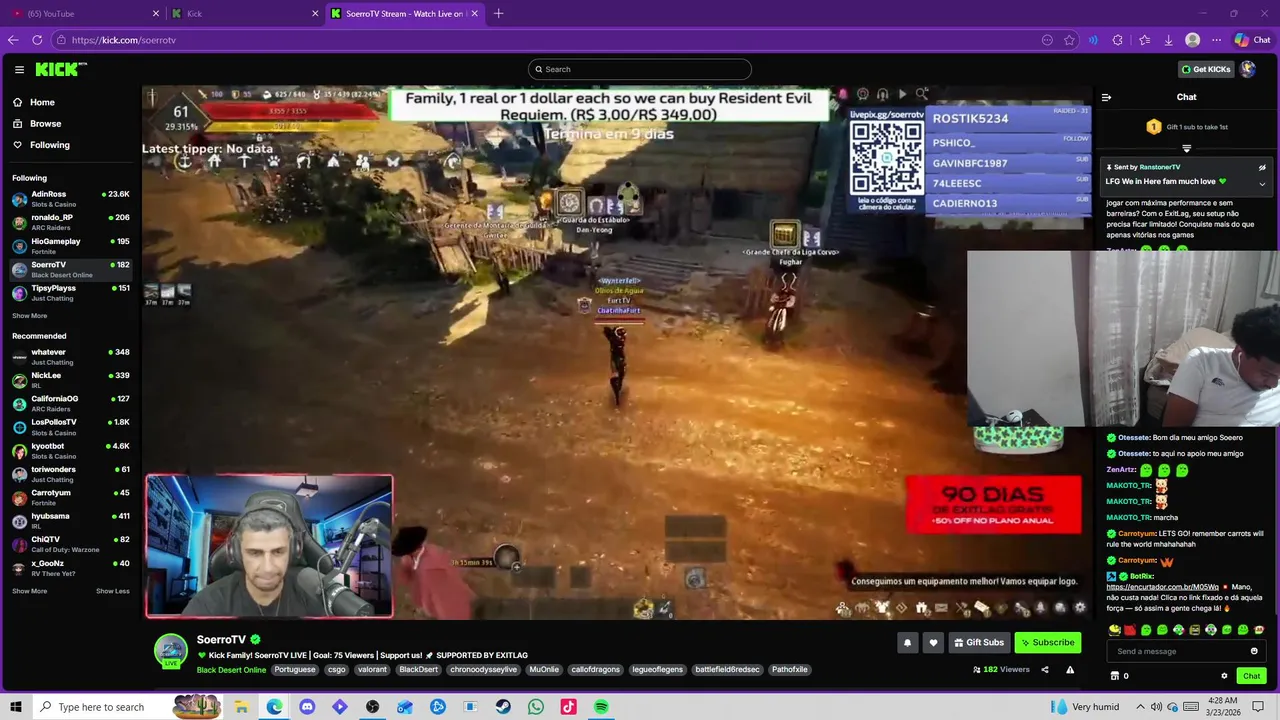This screenshot has height=720, width=1280.
Task: Open Black Desert Online category link
Action: [231, 670]
